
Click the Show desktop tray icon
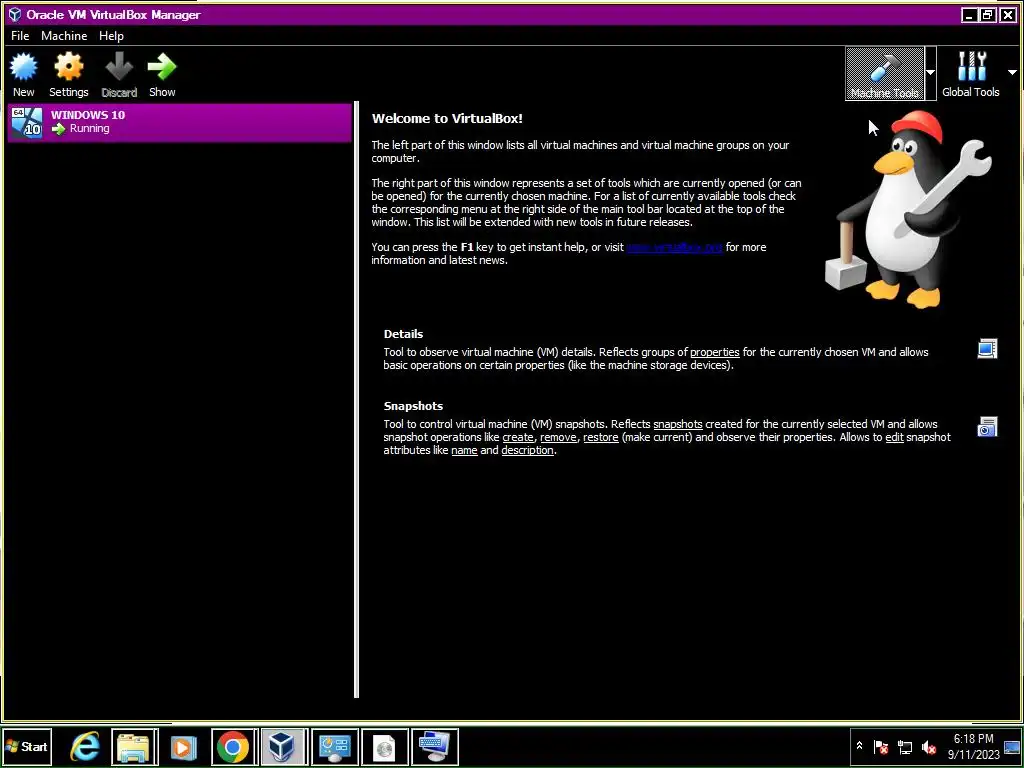coord(1012,747)
